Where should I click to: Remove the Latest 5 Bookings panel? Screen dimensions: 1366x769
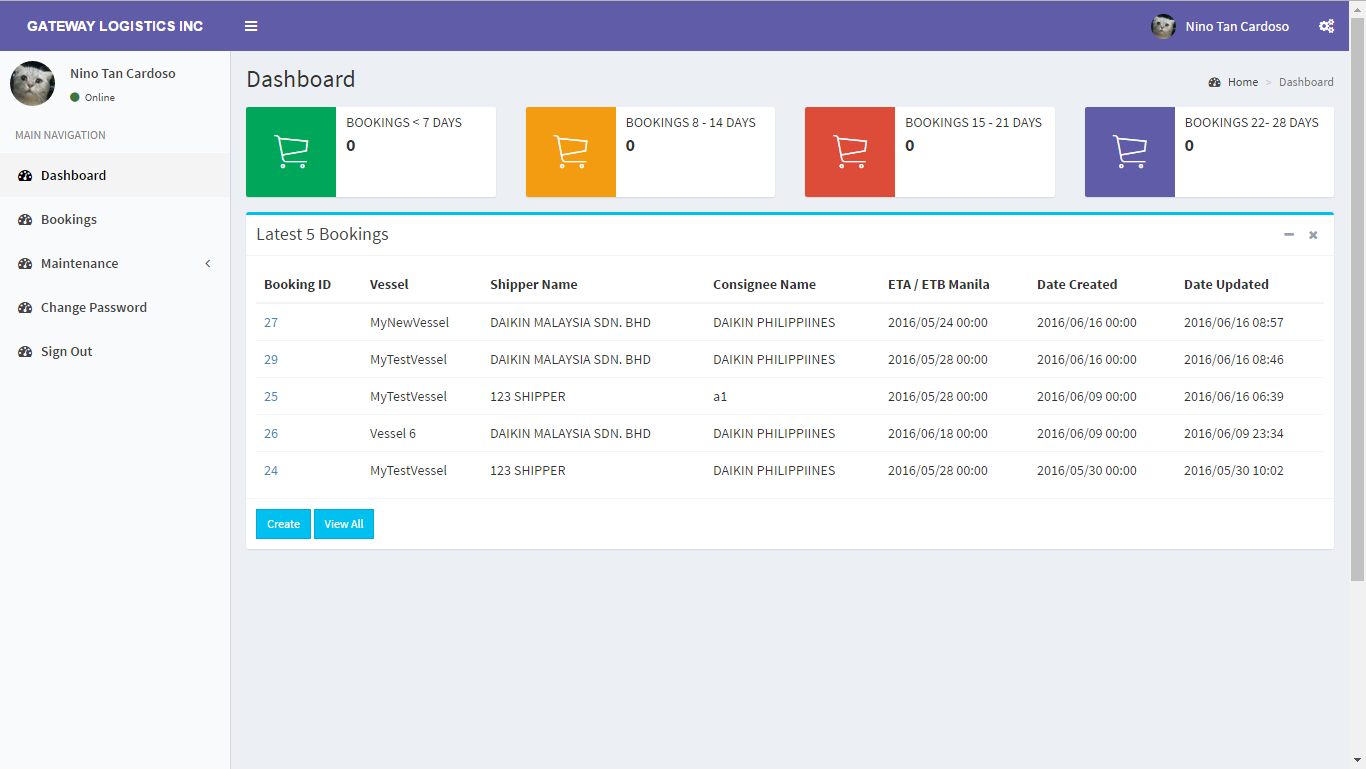click(x=1313, y=235)
